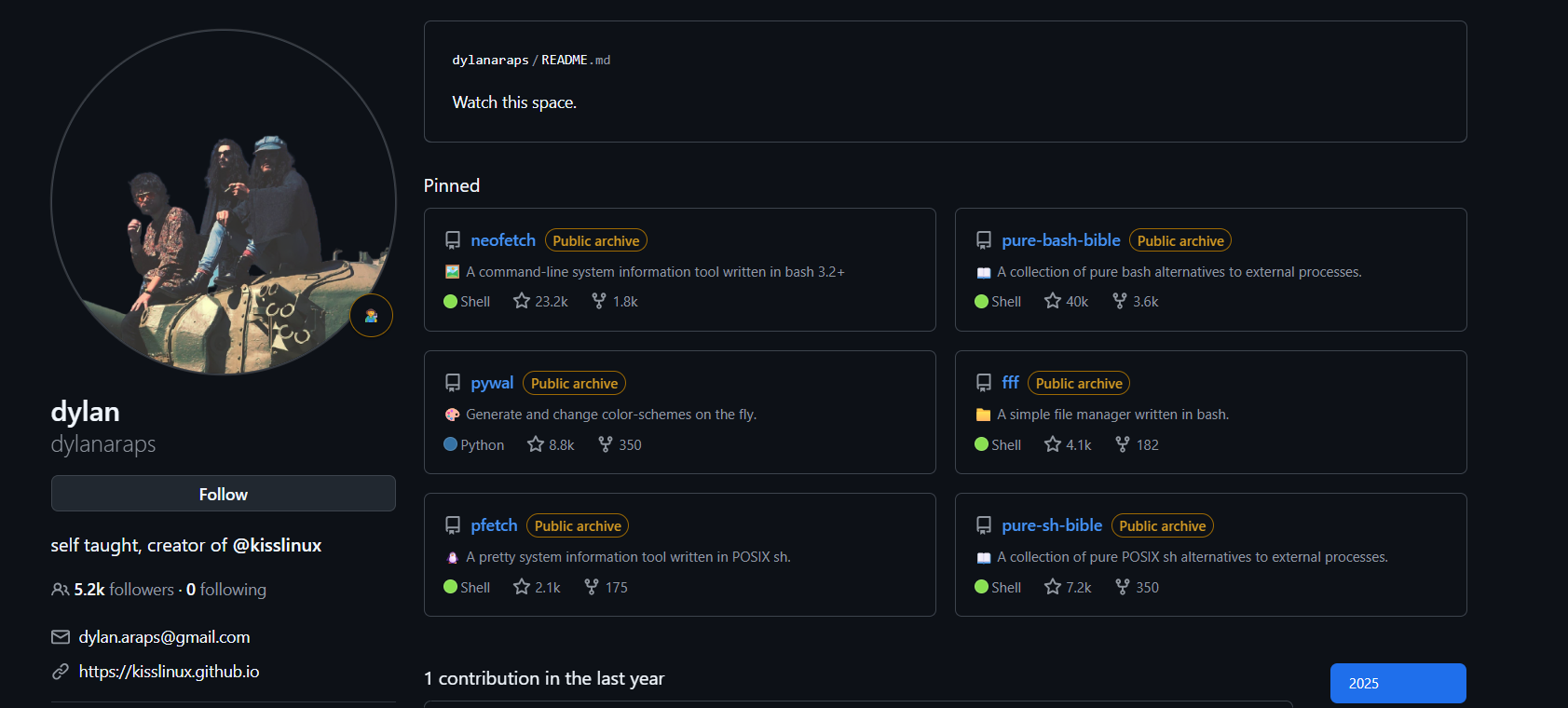The width and height of the screenshot is (1568, 708).
Task: Open the fff repository link
Action: pyautogui.click(x=1010, y=383)
